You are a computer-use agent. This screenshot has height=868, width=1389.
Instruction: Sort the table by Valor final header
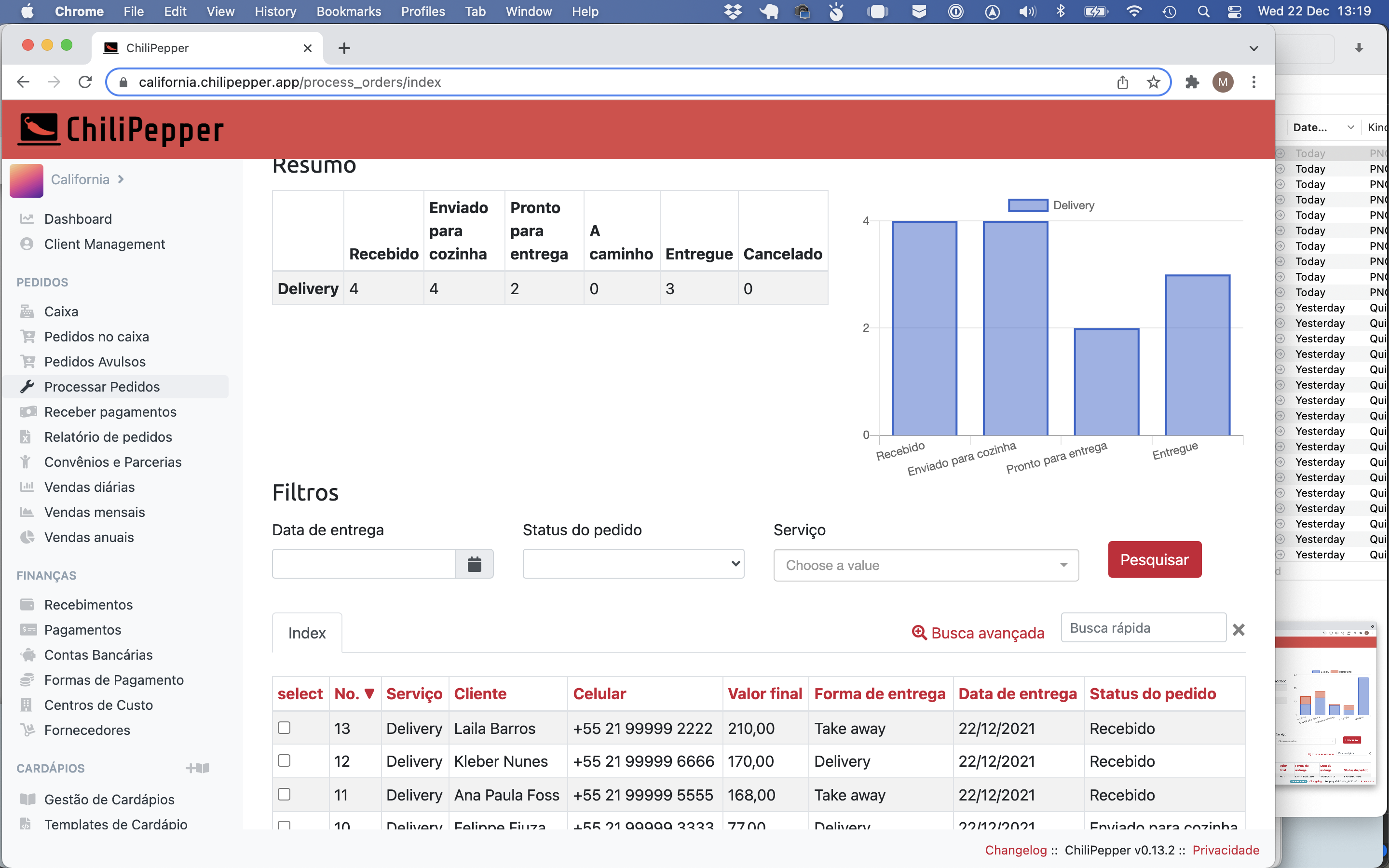coord(764,693)
